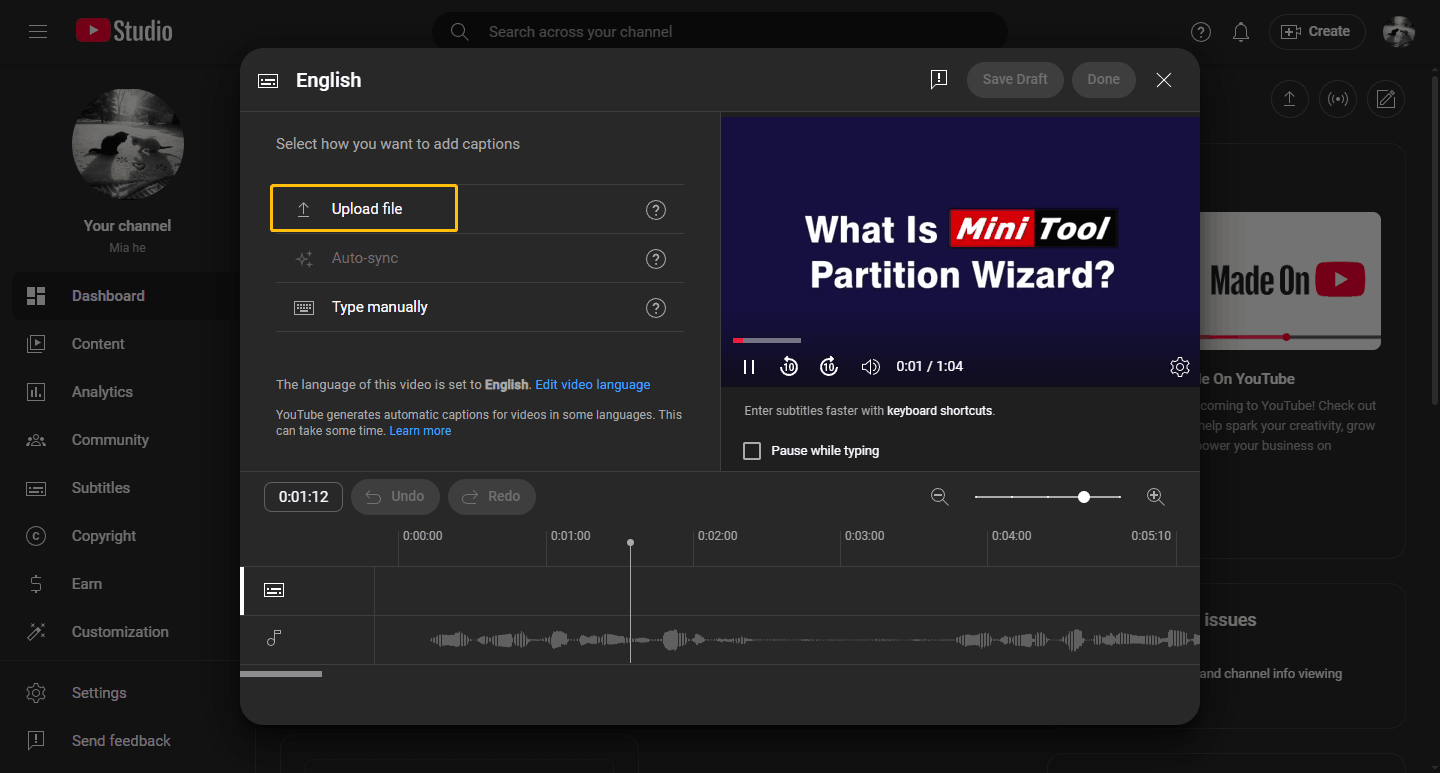1440x773 pixels.
Task: Enable Pause while typing checkbox
Action: (752, 451)
